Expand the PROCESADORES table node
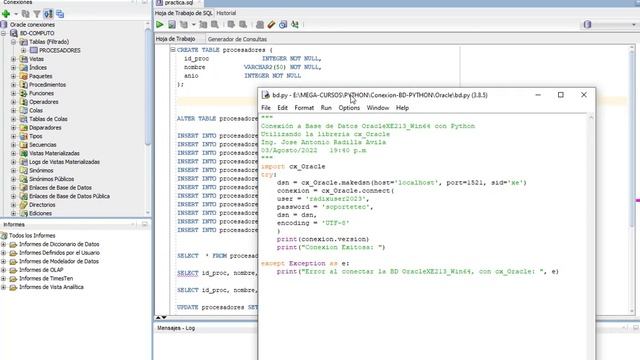The image size is (640, 360). pyautogui.click(x=23, y=50)
